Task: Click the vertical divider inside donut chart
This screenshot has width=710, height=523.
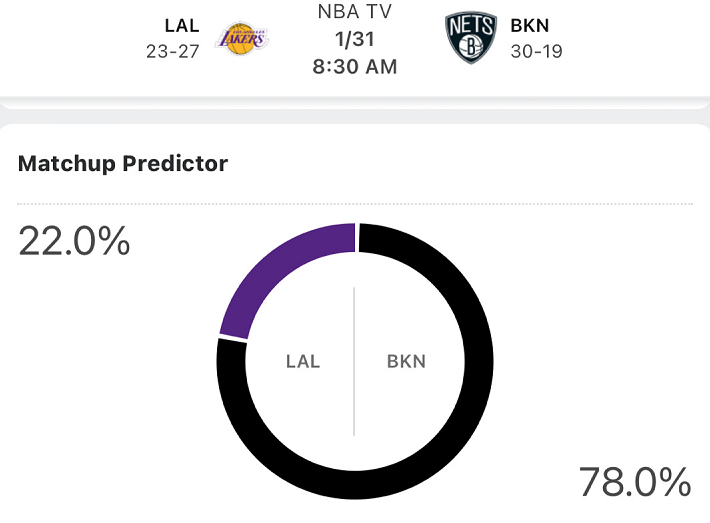Action: pos(354,361)
